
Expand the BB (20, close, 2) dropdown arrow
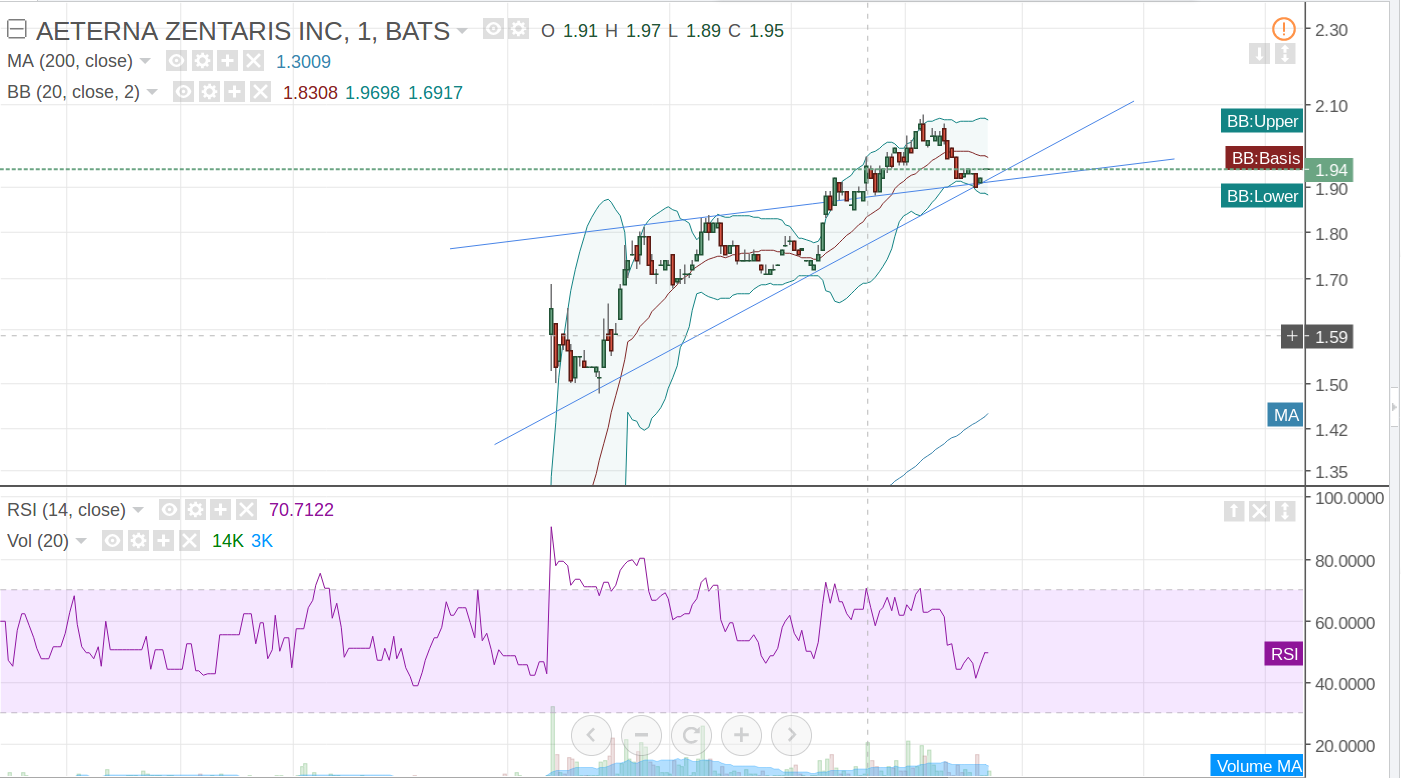(152, 92)
